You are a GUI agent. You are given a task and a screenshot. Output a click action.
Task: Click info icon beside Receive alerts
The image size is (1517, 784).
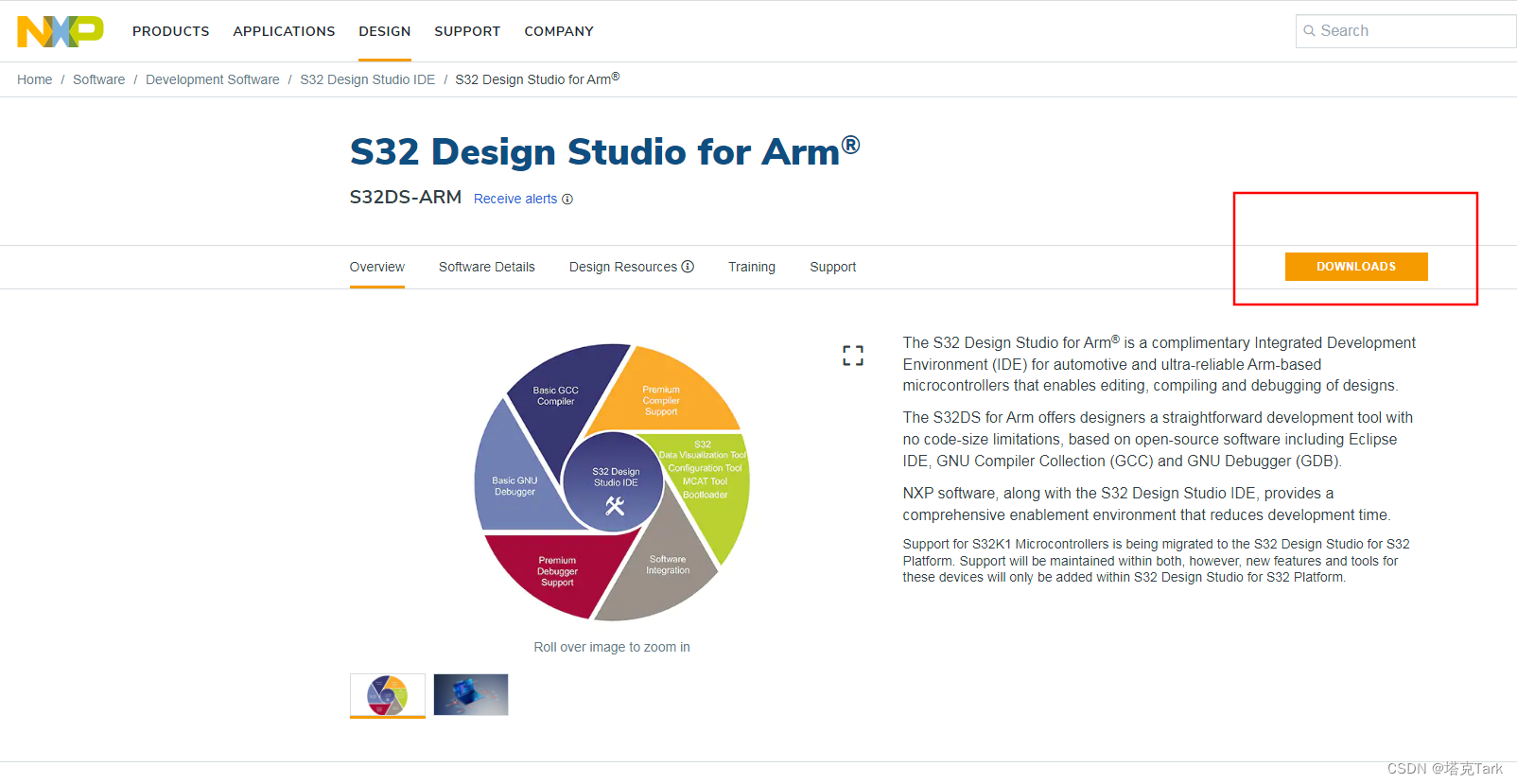[567, 199]
